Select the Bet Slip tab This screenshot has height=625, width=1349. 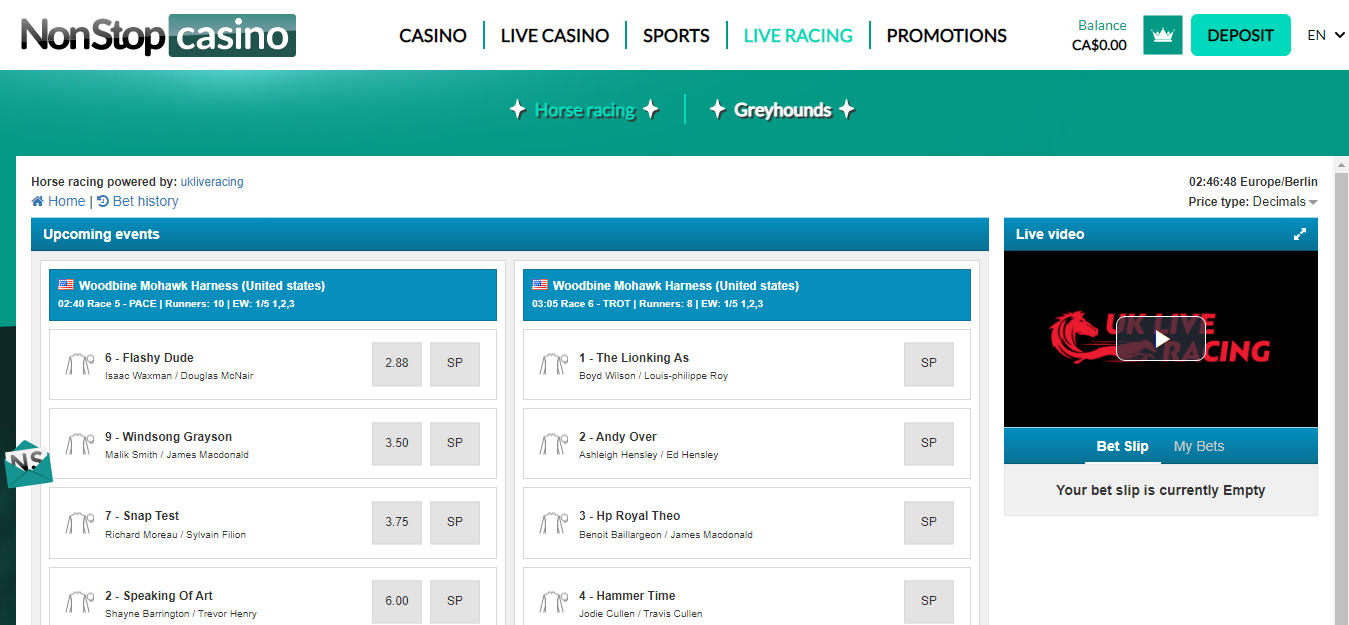1122,446
